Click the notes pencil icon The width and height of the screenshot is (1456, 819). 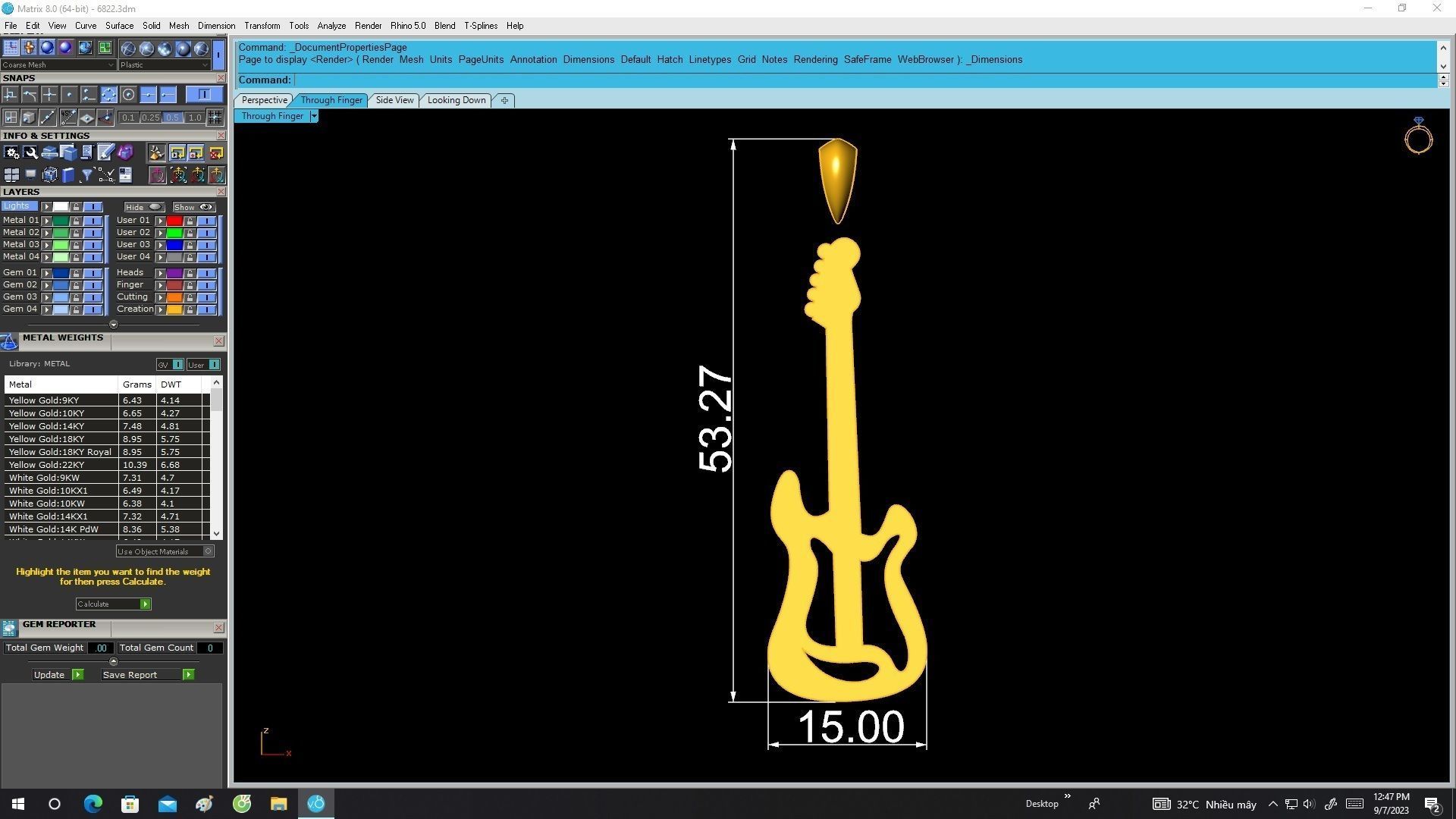tap(105, 152)
